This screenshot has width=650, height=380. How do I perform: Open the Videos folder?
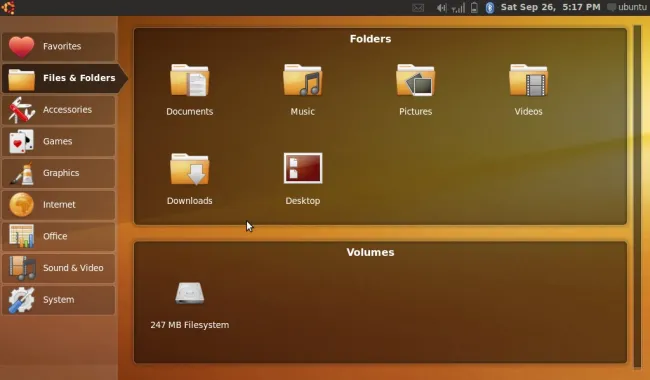pyautogui.click(x=529, y=80)
